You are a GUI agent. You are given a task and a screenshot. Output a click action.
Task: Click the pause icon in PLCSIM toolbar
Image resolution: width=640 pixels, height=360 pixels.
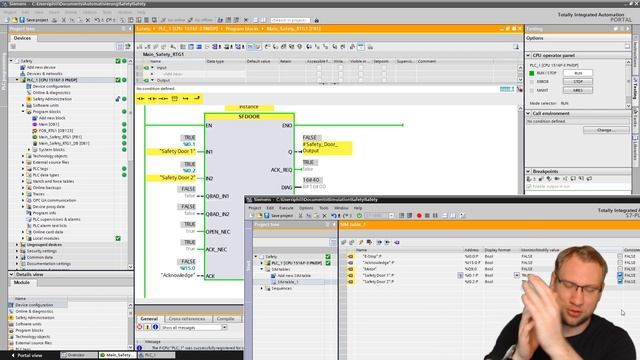click(x=435, y=216)
